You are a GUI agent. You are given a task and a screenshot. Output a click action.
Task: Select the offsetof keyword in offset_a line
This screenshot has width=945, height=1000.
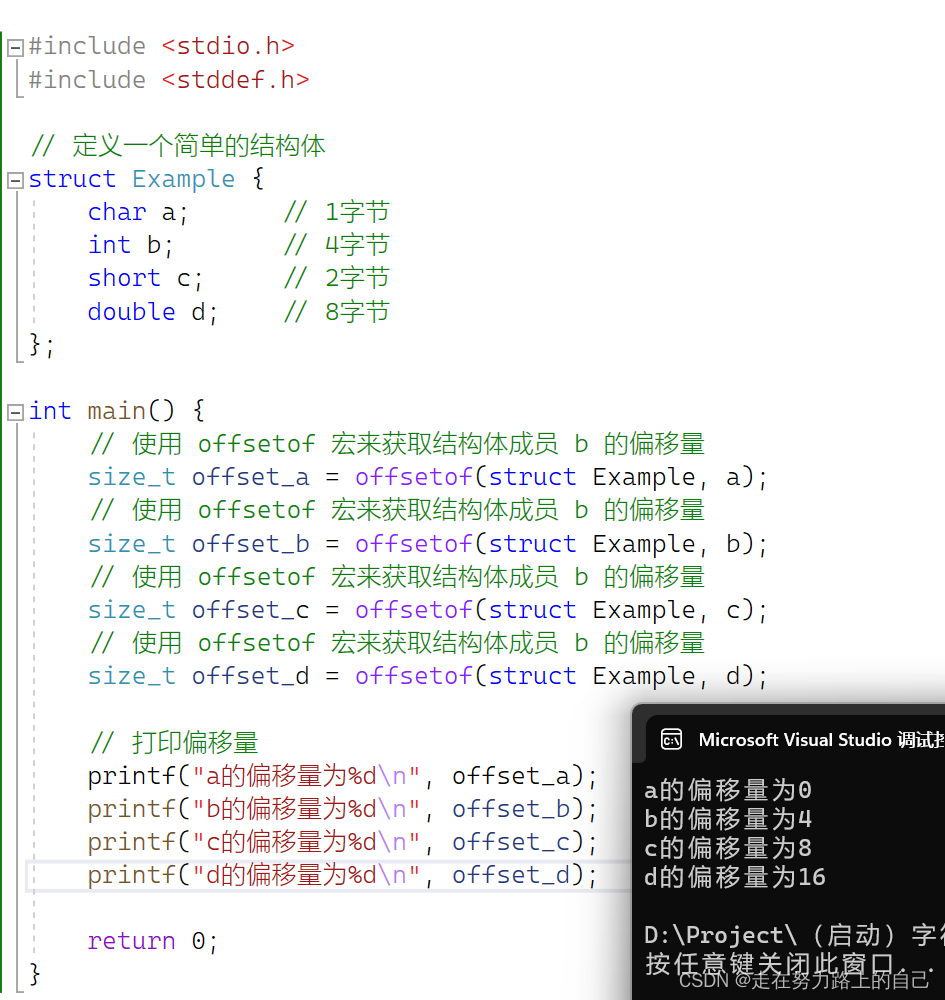pos(413,476)
